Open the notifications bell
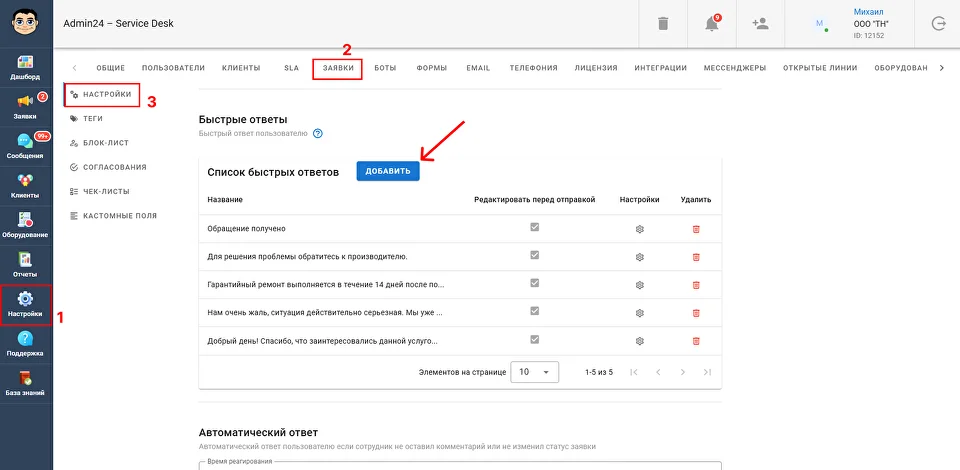 click(712, 24)
